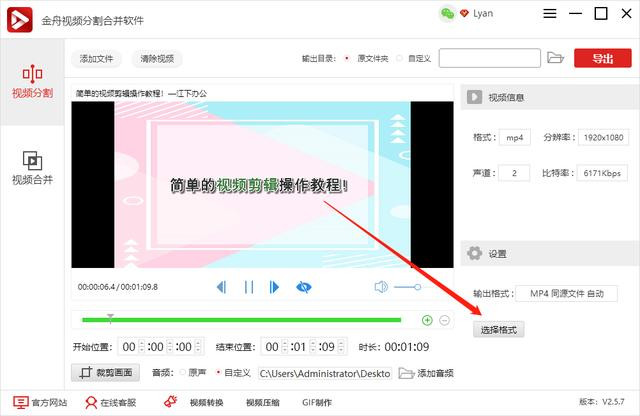This screenshot has width=640, height=416.
Task: Click the megaphone icon in bottom bar
Action: click(x=170, y=402)
